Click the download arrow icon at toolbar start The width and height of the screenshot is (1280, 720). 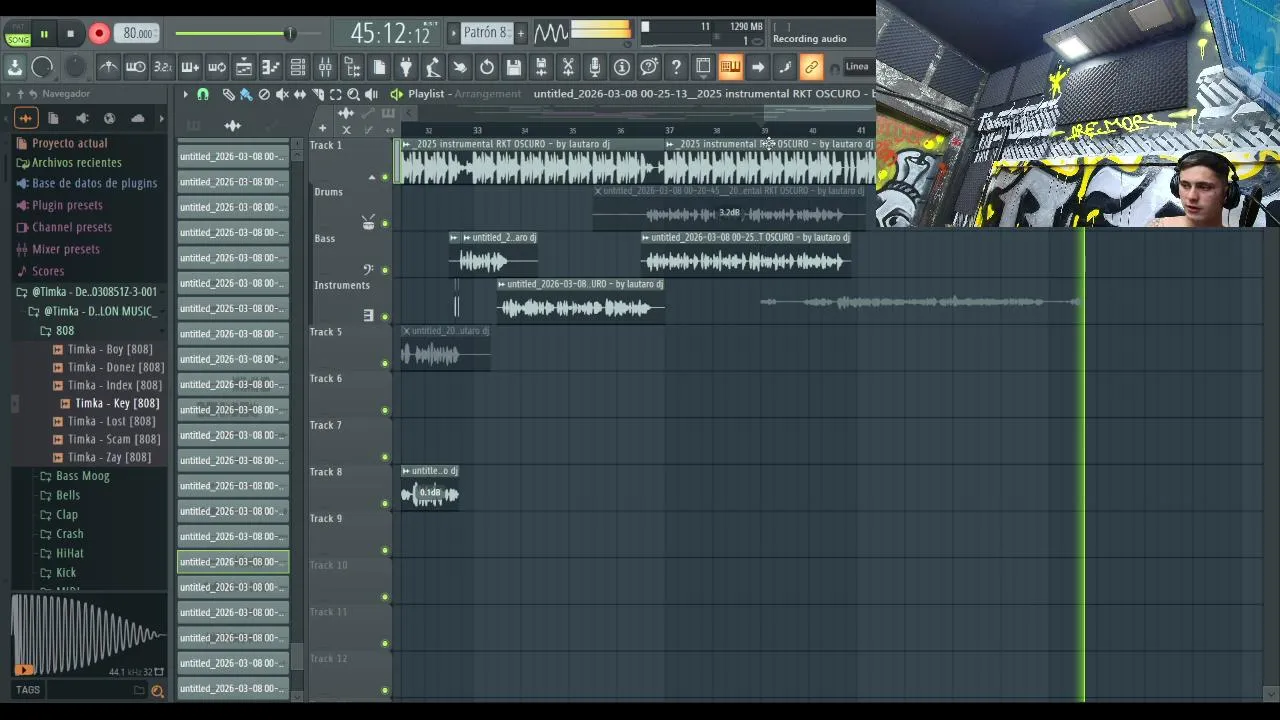(x=15, y=67)
